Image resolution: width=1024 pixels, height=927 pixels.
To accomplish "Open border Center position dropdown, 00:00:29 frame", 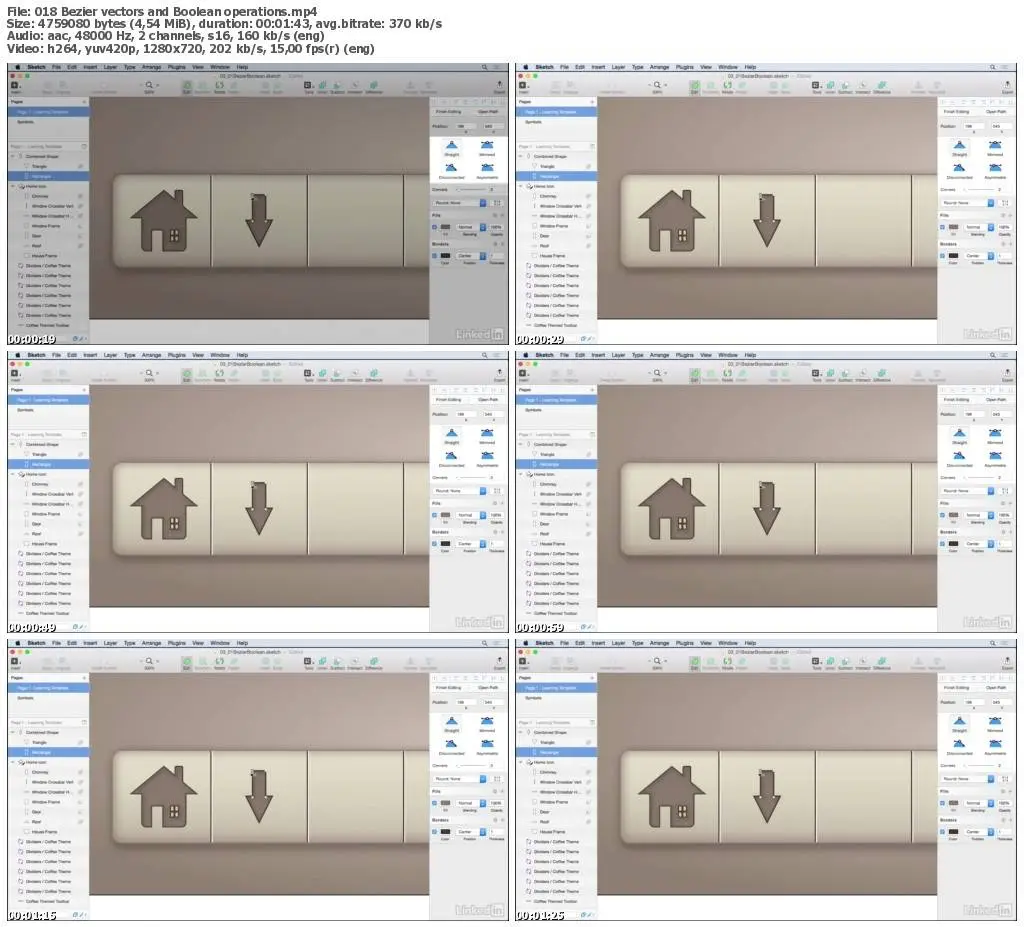I will point(978,255).
